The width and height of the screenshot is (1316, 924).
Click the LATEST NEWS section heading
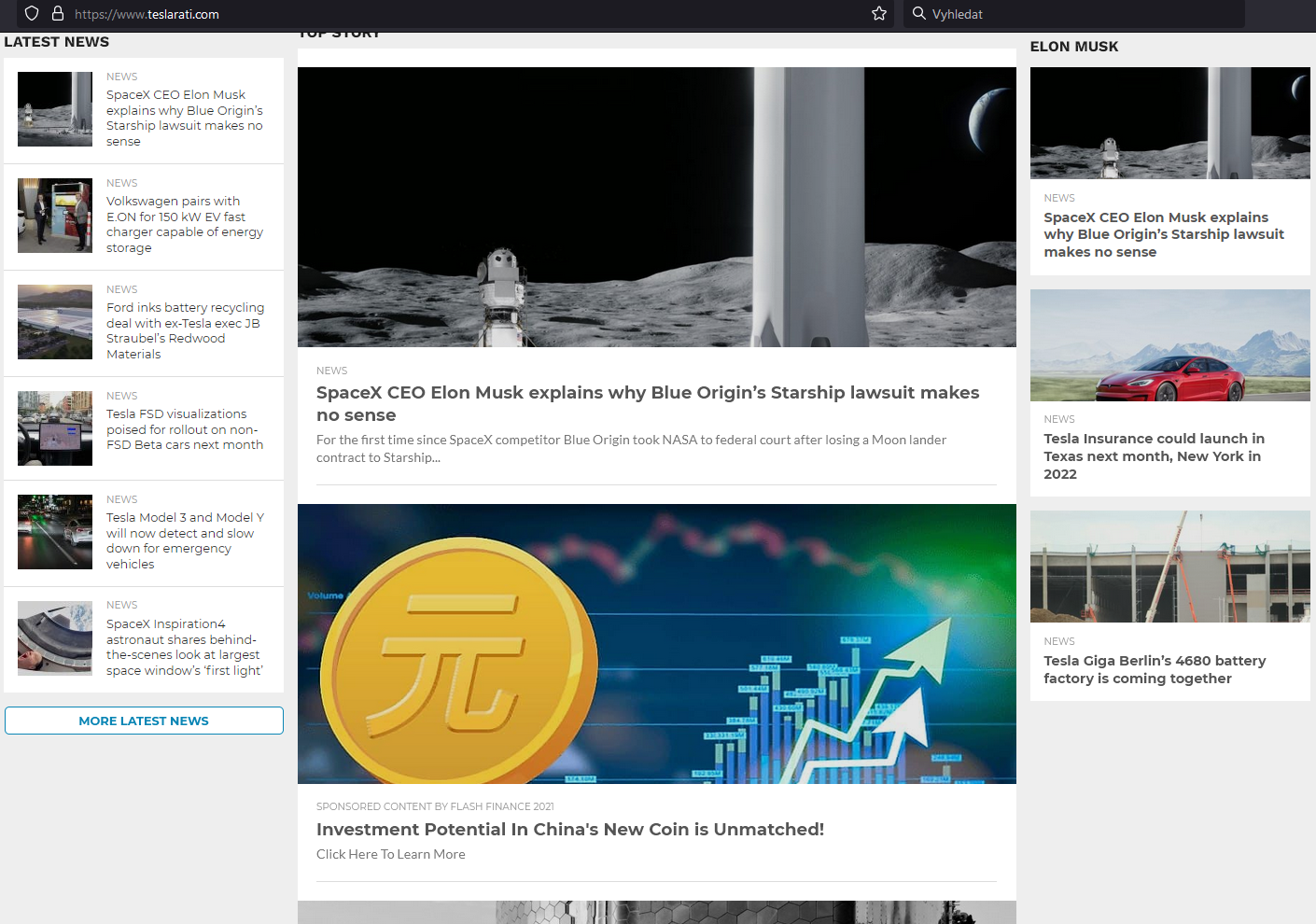[x=57, y=42]
